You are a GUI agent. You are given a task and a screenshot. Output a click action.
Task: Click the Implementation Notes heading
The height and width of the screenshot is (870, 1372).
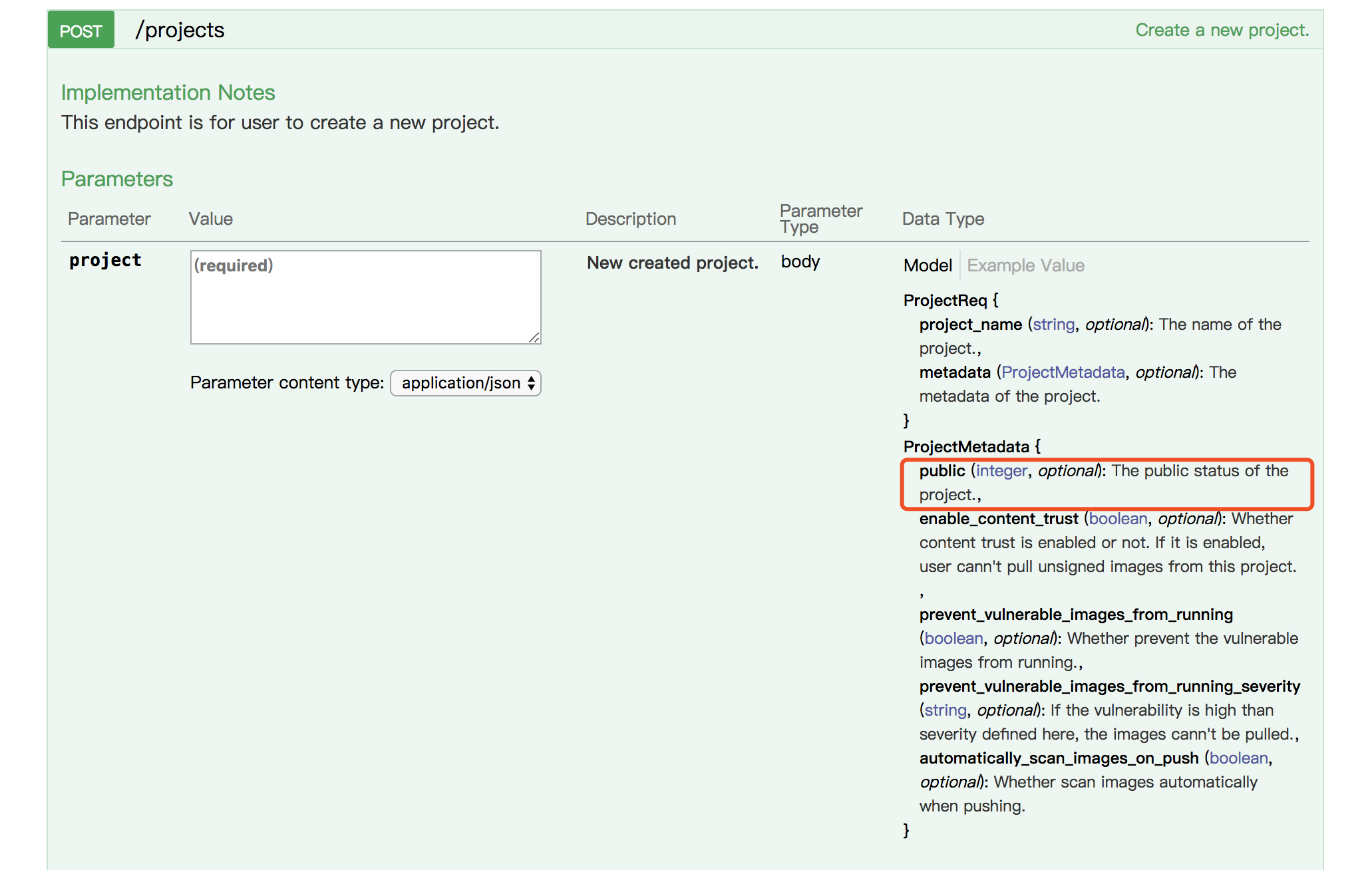pyautogui.click(x=168, y=92)
